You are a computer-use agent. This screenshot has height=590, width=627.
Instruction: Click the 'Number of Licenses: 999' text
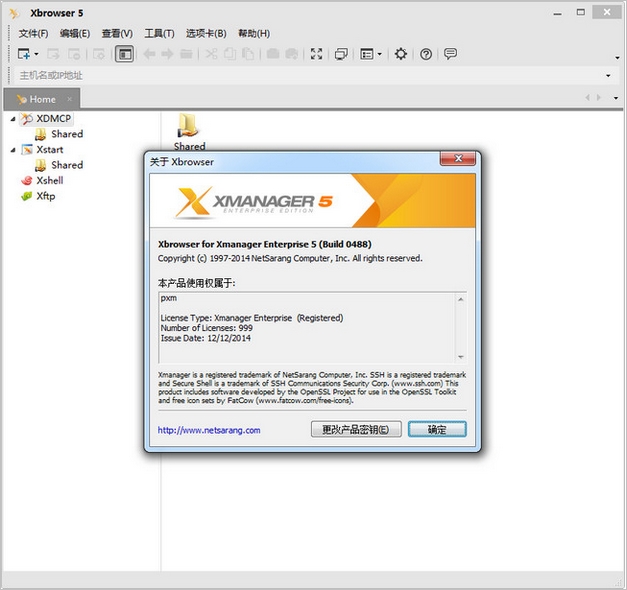pyautogui.click(x=206, y=328)
